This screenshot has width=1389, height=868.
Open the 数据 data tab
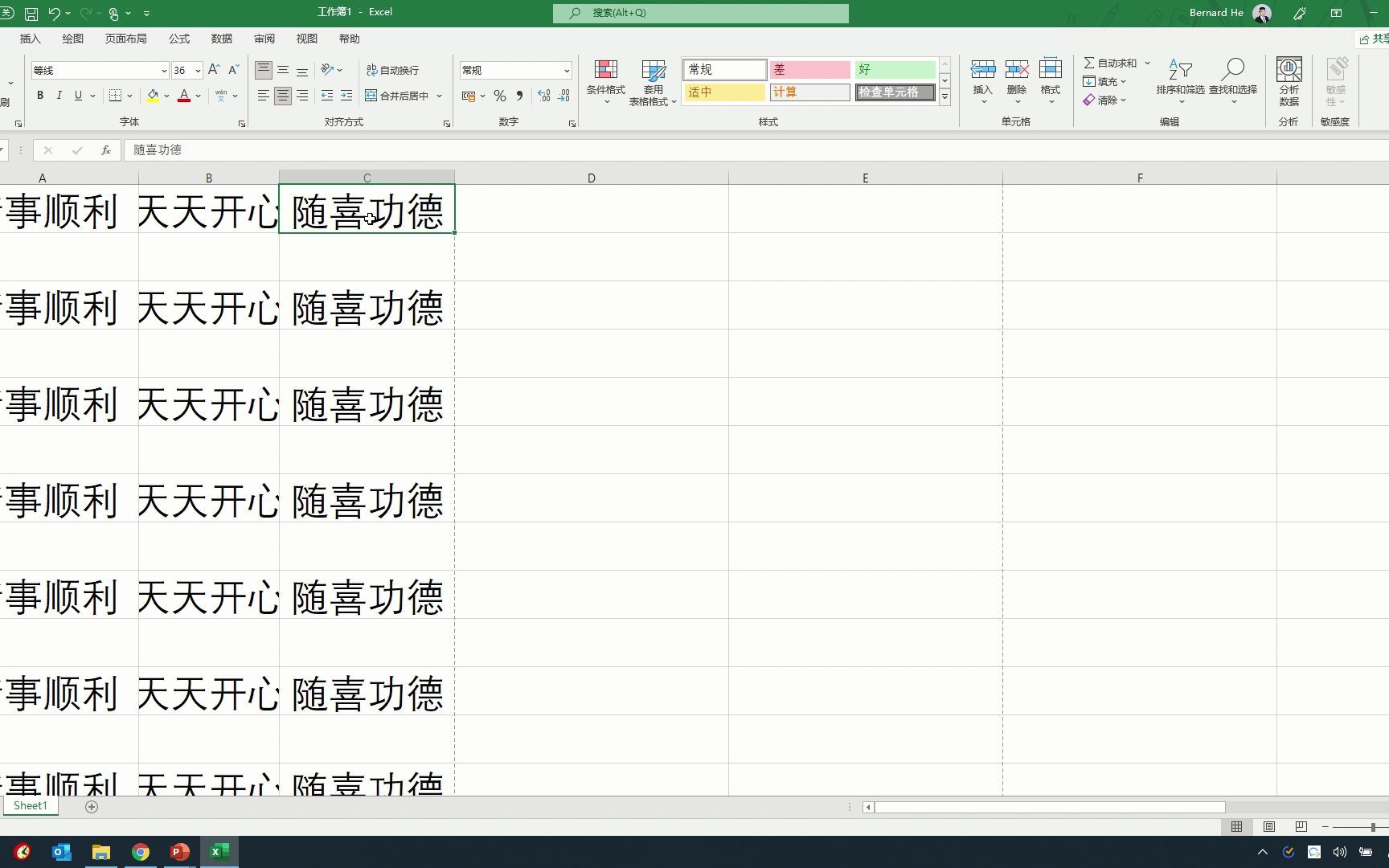pyautogui.click(x=222, y=39)
